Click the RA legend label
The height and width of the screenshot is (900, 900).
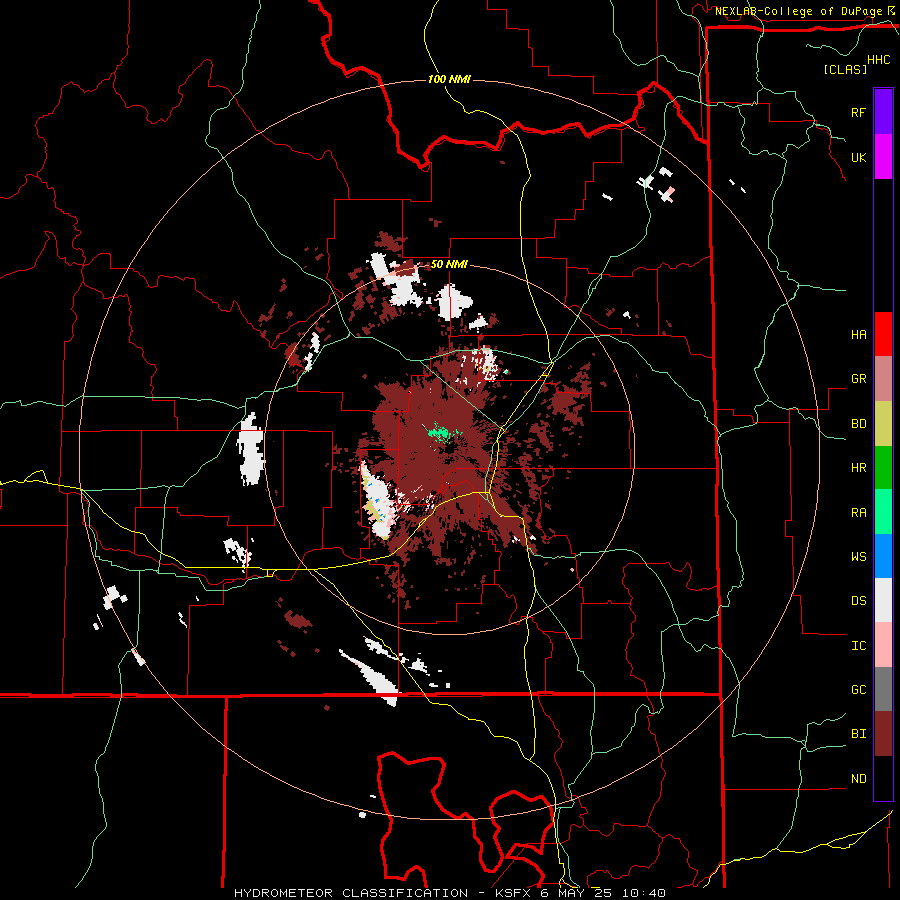tap(858, 513)
